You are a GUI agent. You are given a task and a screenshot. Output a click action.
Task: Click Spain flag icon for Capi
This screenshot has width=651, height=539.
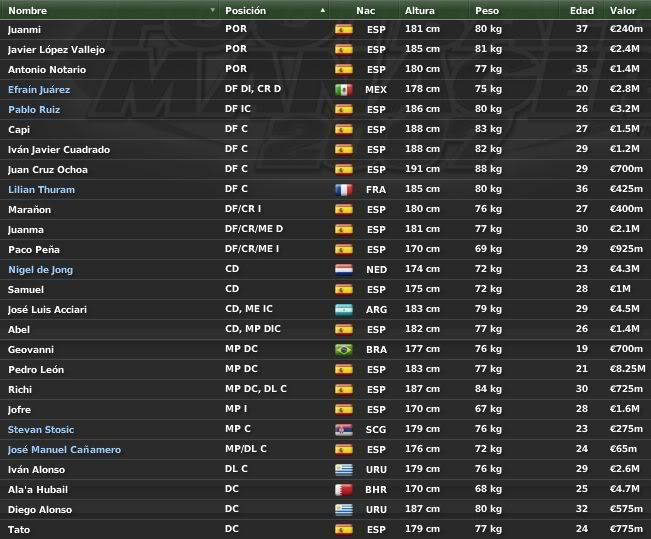344,130
